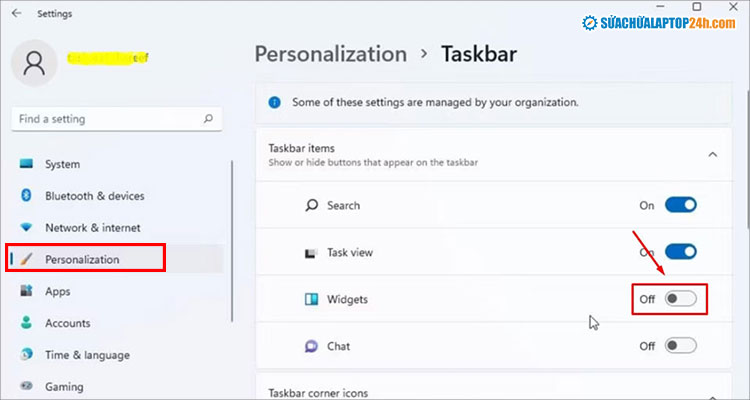Screen dimensions: 750x400
Task: Turn off the Task view toggle
Action: [680, 252]
